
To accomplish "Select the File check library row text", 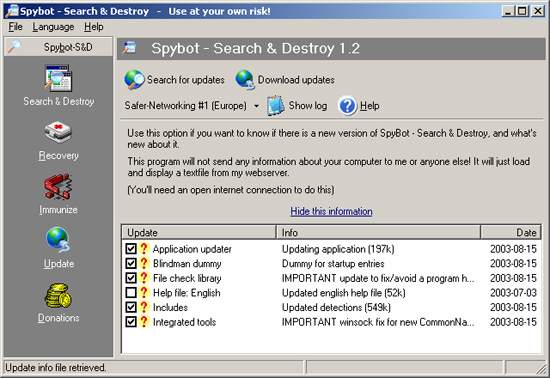I will 187,278.
